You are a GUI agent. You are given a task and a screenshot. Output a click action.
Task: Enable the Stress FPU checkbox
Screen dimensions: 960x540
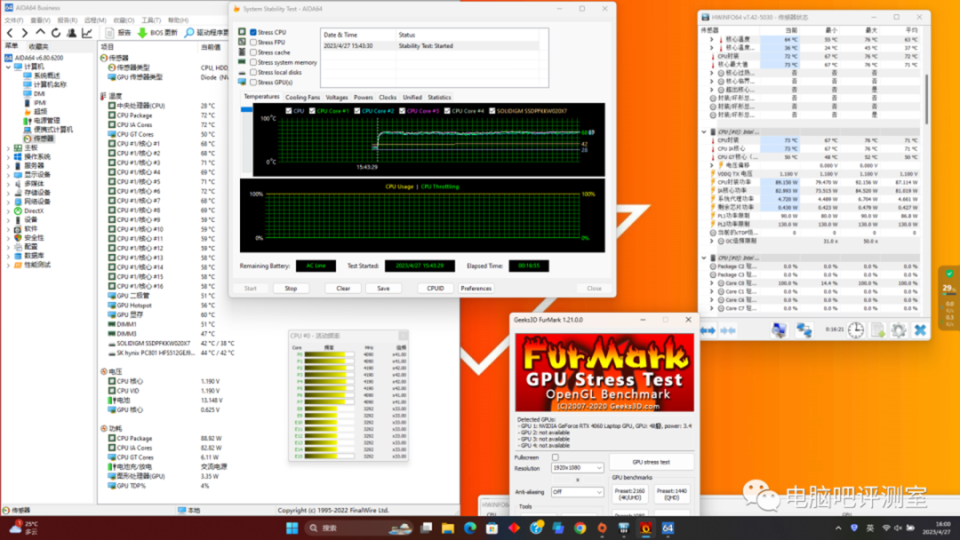click(253, 42)
